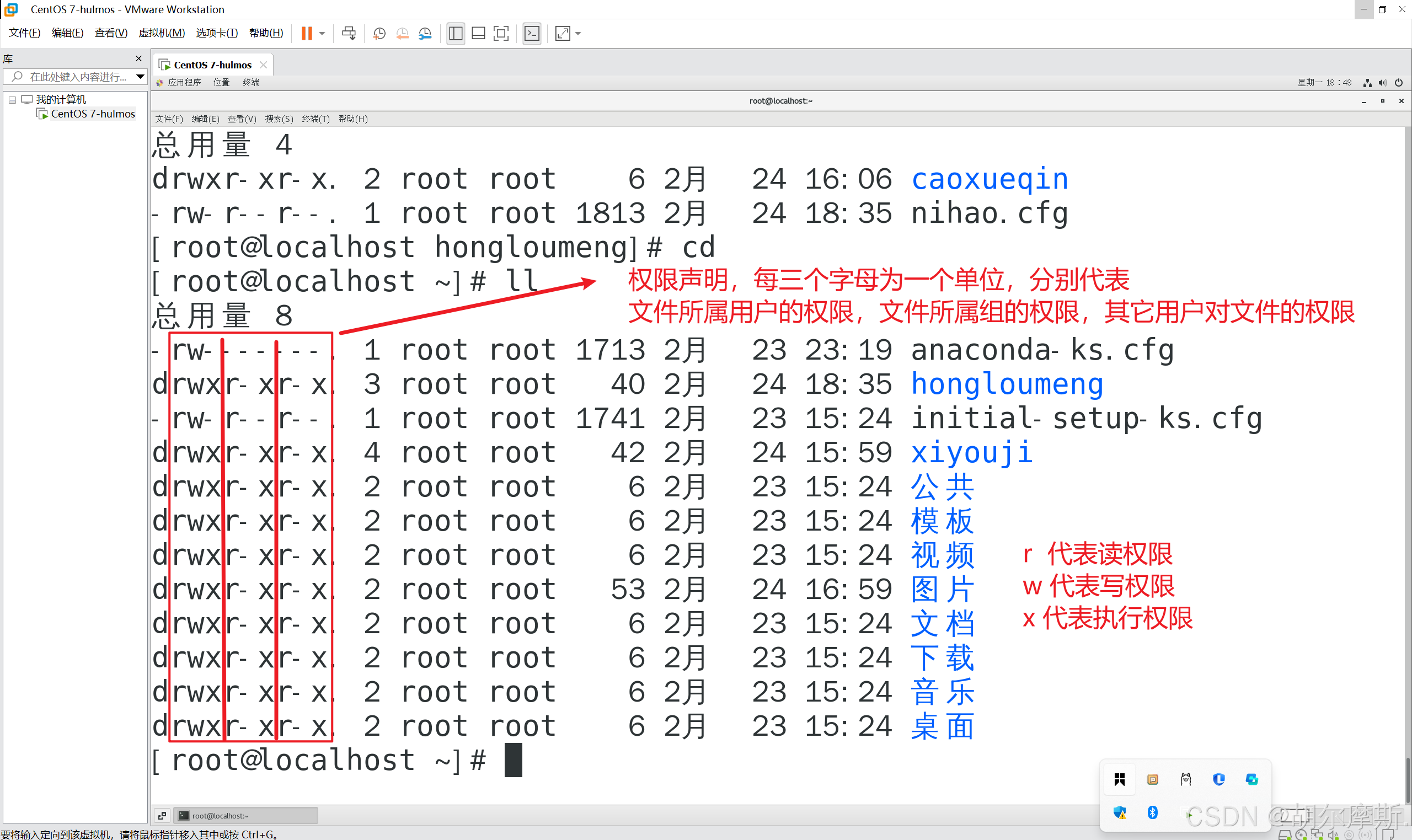Open the snapshot manager icon
The image size is (1412, 840).
(x=425, y=34)
